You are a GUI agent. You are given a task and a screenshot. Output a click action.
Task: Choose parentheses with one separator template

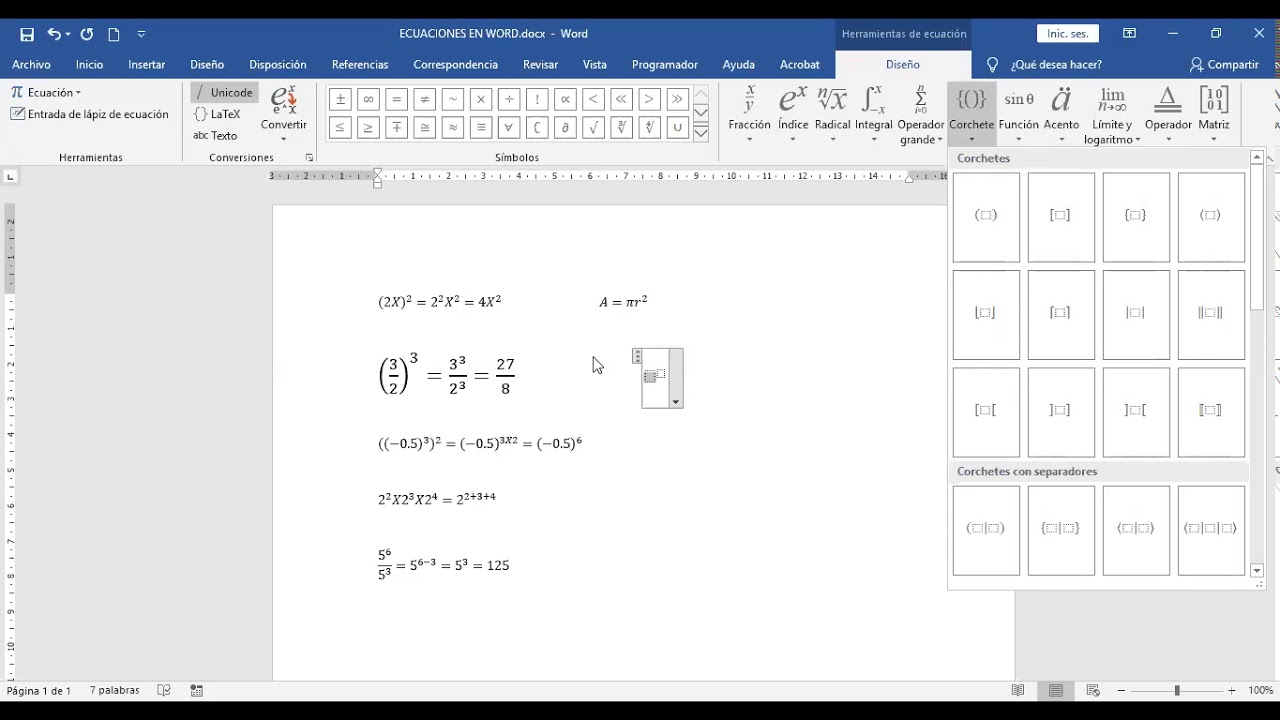[986, 531]
